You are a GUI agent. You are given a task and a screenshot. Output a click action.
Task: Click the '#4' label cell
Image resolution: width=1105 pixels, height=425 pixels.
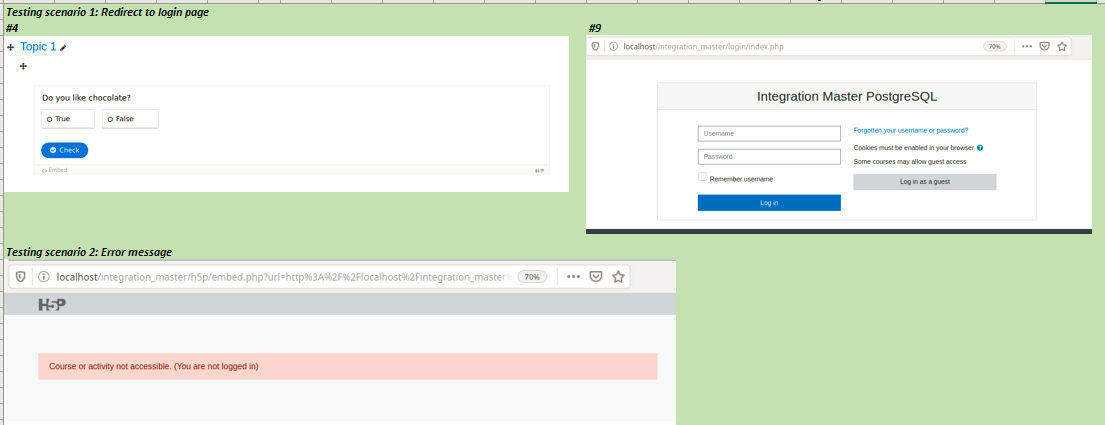click(x=11, y=28)
